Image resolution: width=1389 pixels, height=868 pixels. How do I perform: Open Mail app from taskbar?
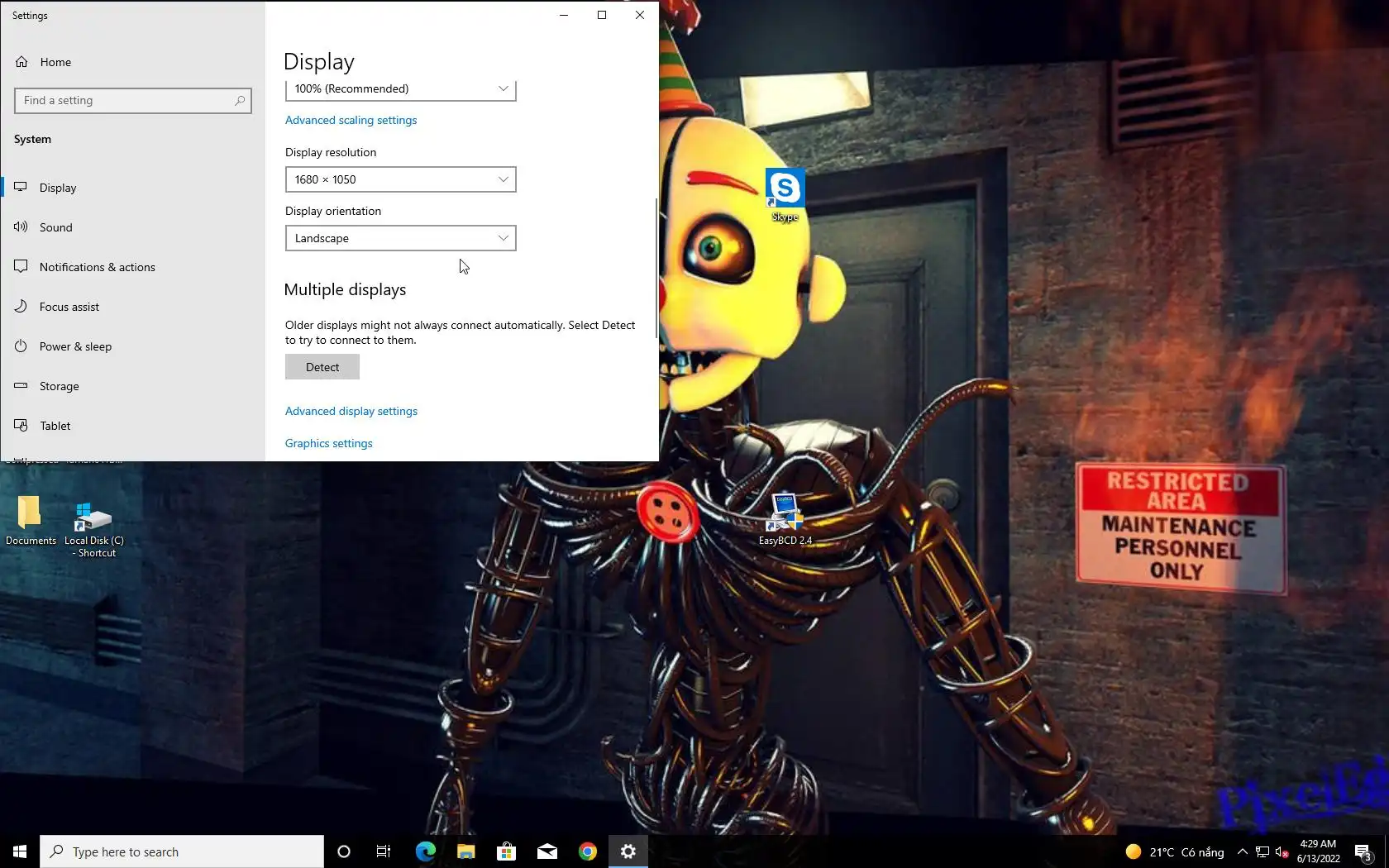pyautogui.click(x=547, y=851)
